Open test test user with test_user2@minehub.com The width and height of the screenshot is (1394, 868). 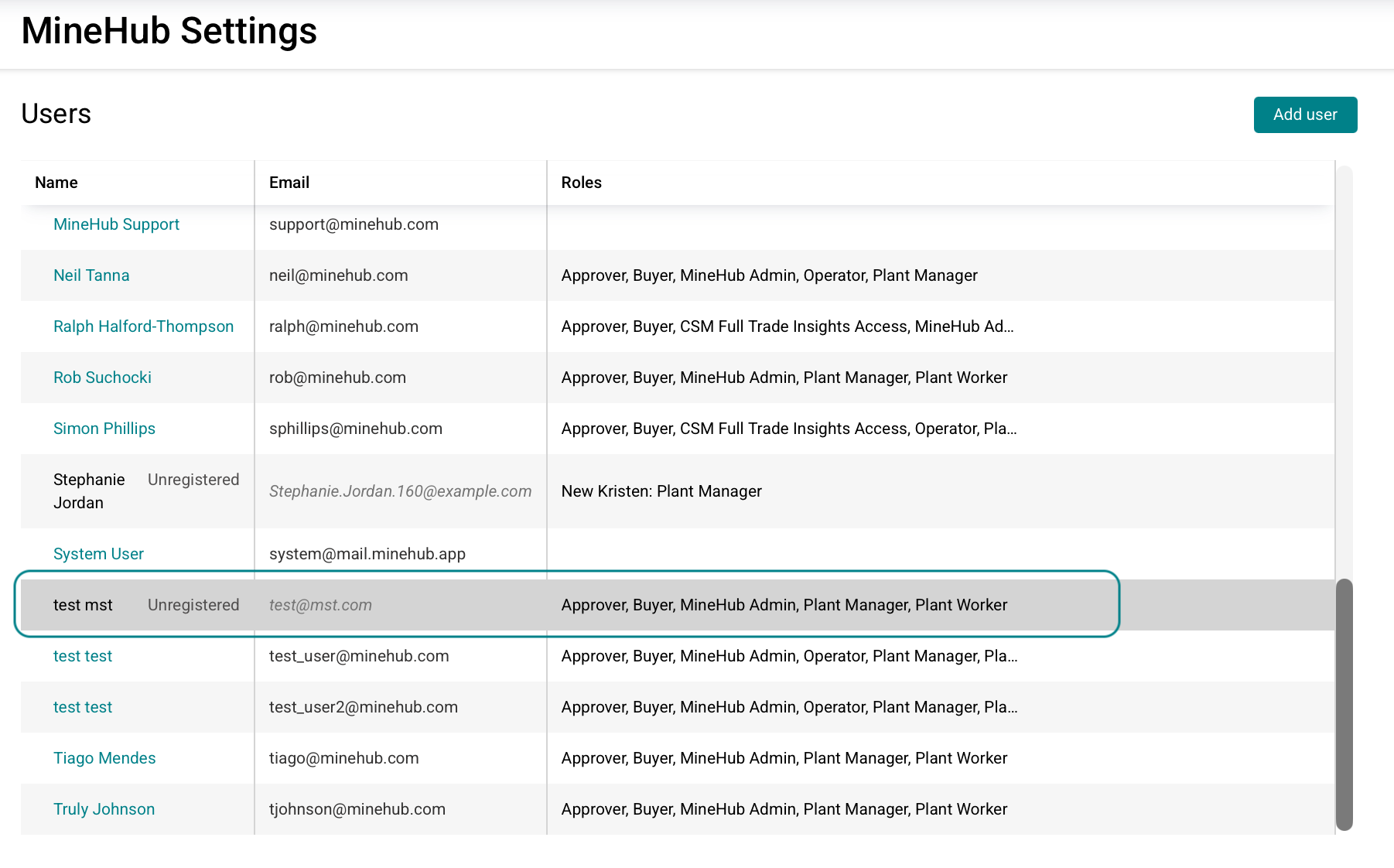tap(83, 707)
